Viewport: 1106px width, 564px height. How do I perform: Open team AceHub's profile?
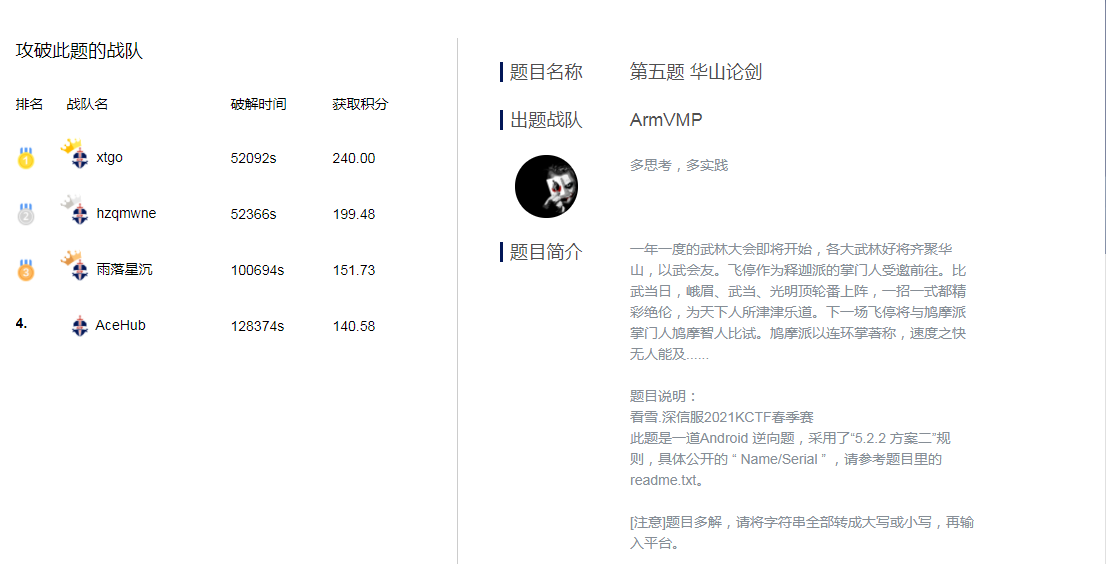coord(121,325)
